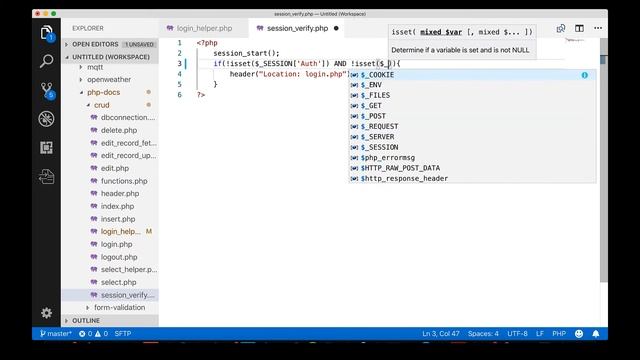Choose $HTTP_RAW_POST_DATA from suggestions

pyautogui.click(x=473, y=168)
